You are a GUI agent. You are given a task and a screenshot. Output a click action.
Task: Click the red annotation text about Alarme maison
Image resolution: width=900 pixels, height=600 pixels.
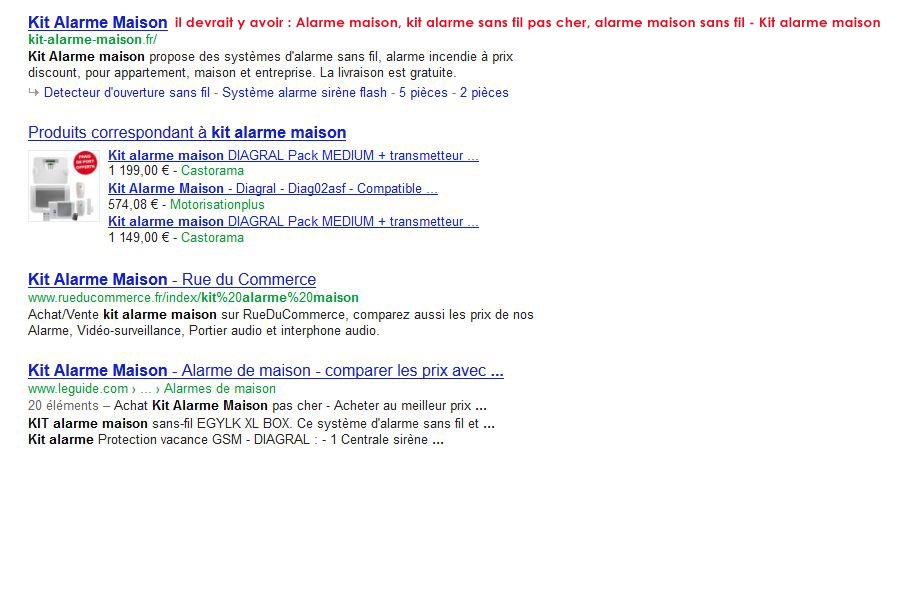[527, 22]
